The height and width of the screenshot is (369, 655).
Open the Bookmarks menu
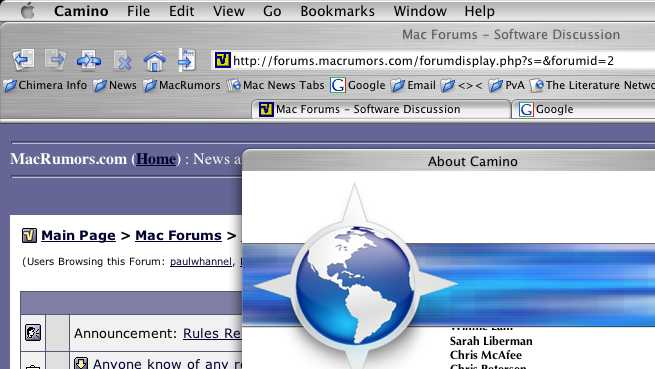pyautogui.click(x=338, y=11)
